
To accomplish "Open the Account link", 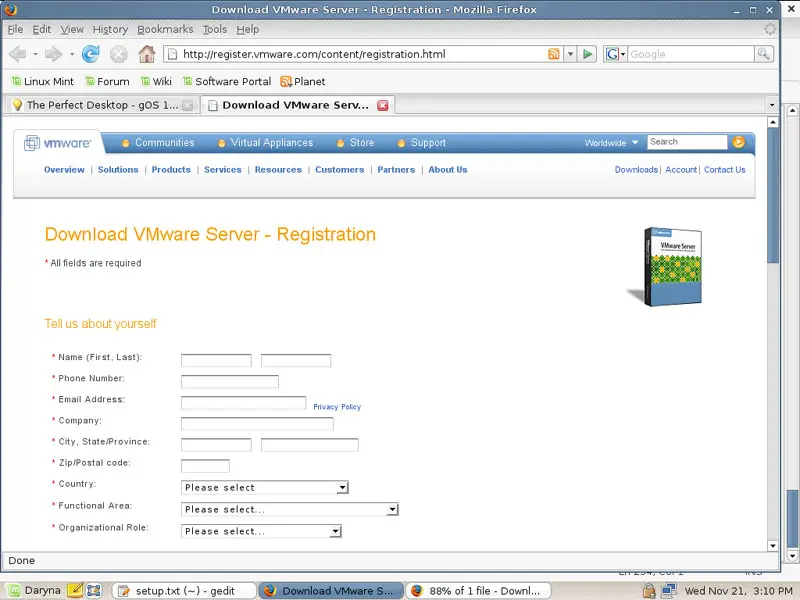I will coord(681,170).
